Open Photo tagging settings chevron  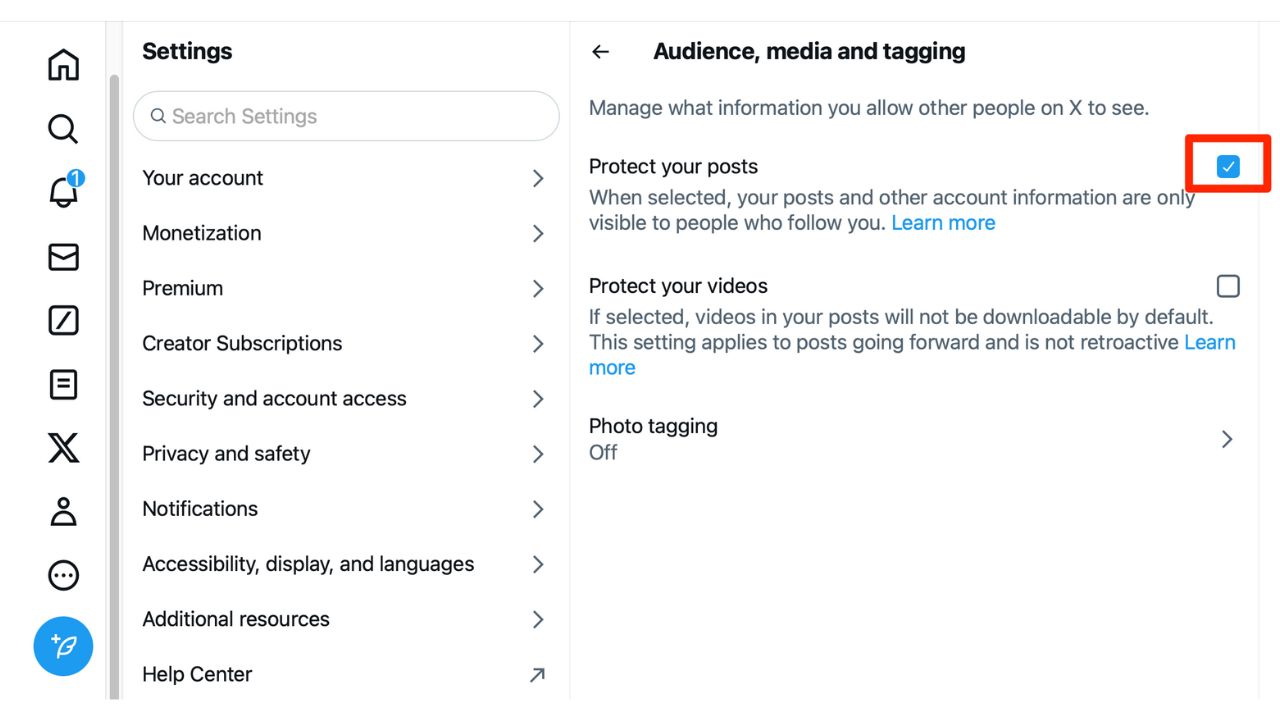click(1227, 439)
